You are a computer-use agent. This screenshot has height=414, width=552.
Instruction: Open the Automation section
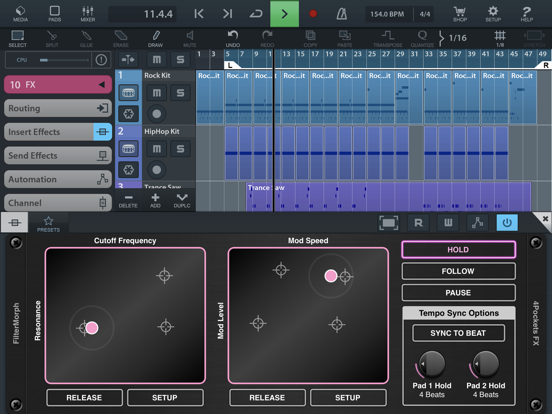click(x=58, y=179)
